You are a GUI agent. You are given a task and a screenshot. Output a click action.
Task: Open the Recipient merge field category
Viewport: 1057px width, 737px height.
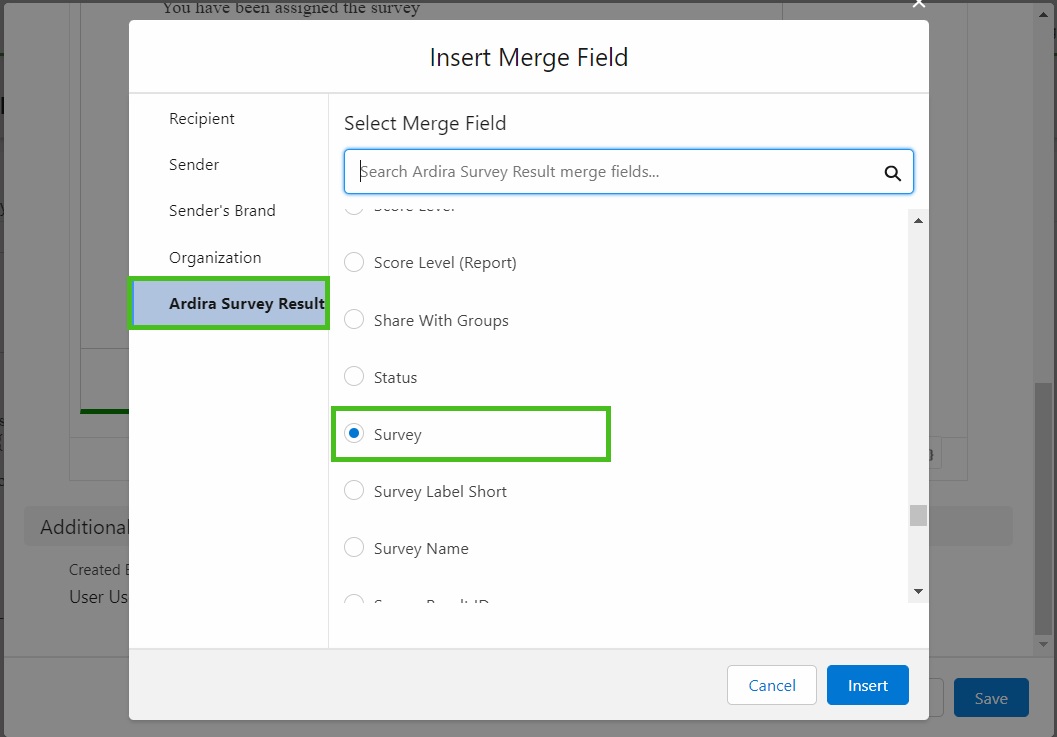tap(202, 119)
